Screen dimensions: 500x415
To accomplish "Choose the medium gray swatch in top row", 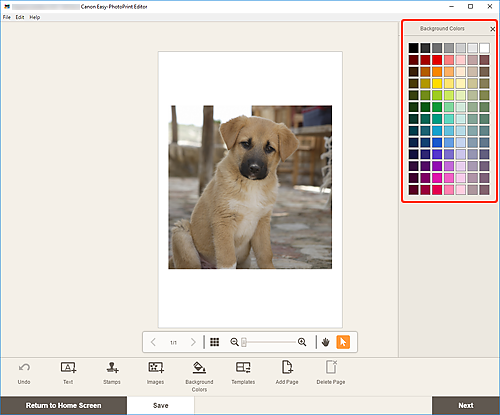I will tap(449, 48).
